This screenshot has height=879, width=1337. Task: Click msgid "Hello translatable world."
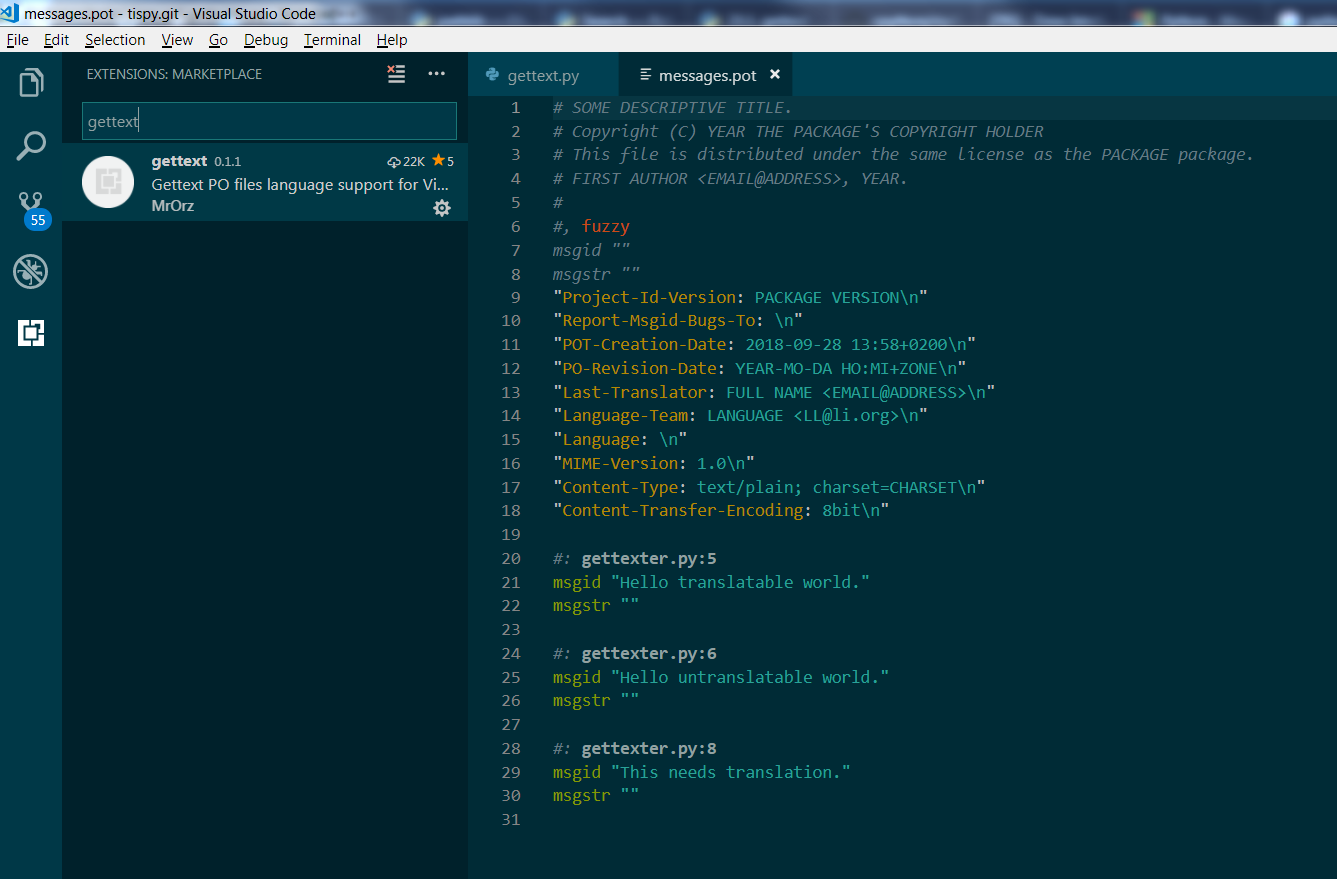(711, 583)
